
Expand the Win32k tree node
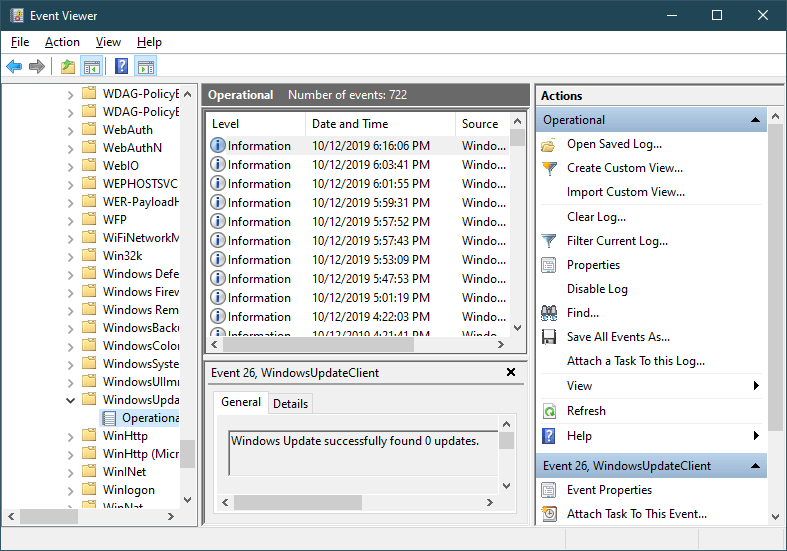(70, 257)
